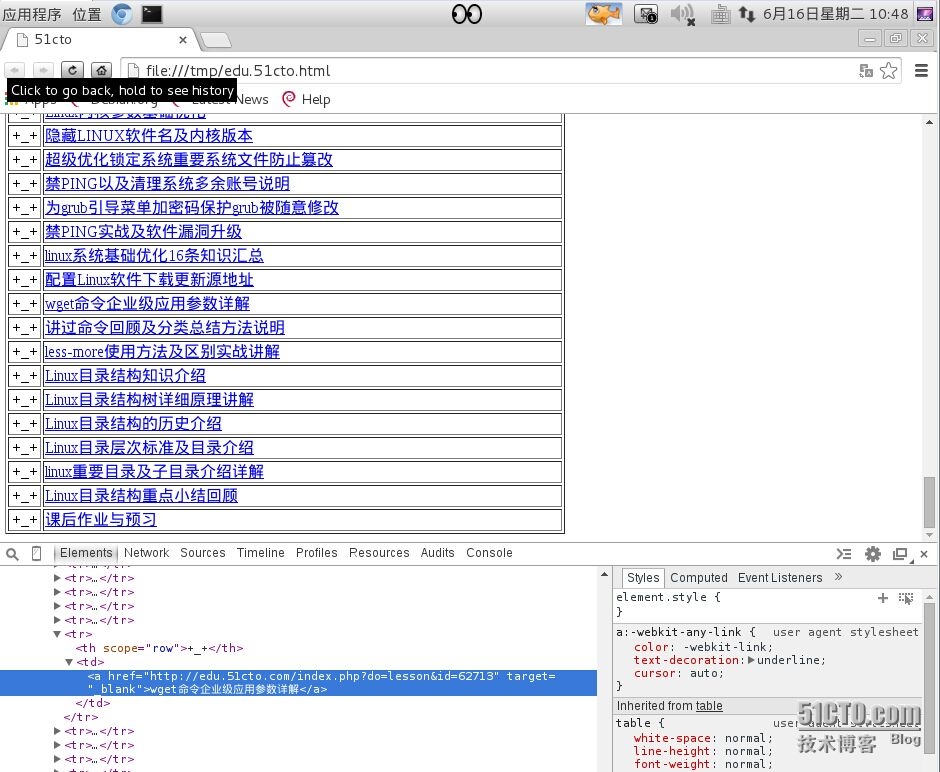Select the Elements tab
The height and width of the screenshot is (772, 940).
[x=86, y=553]
